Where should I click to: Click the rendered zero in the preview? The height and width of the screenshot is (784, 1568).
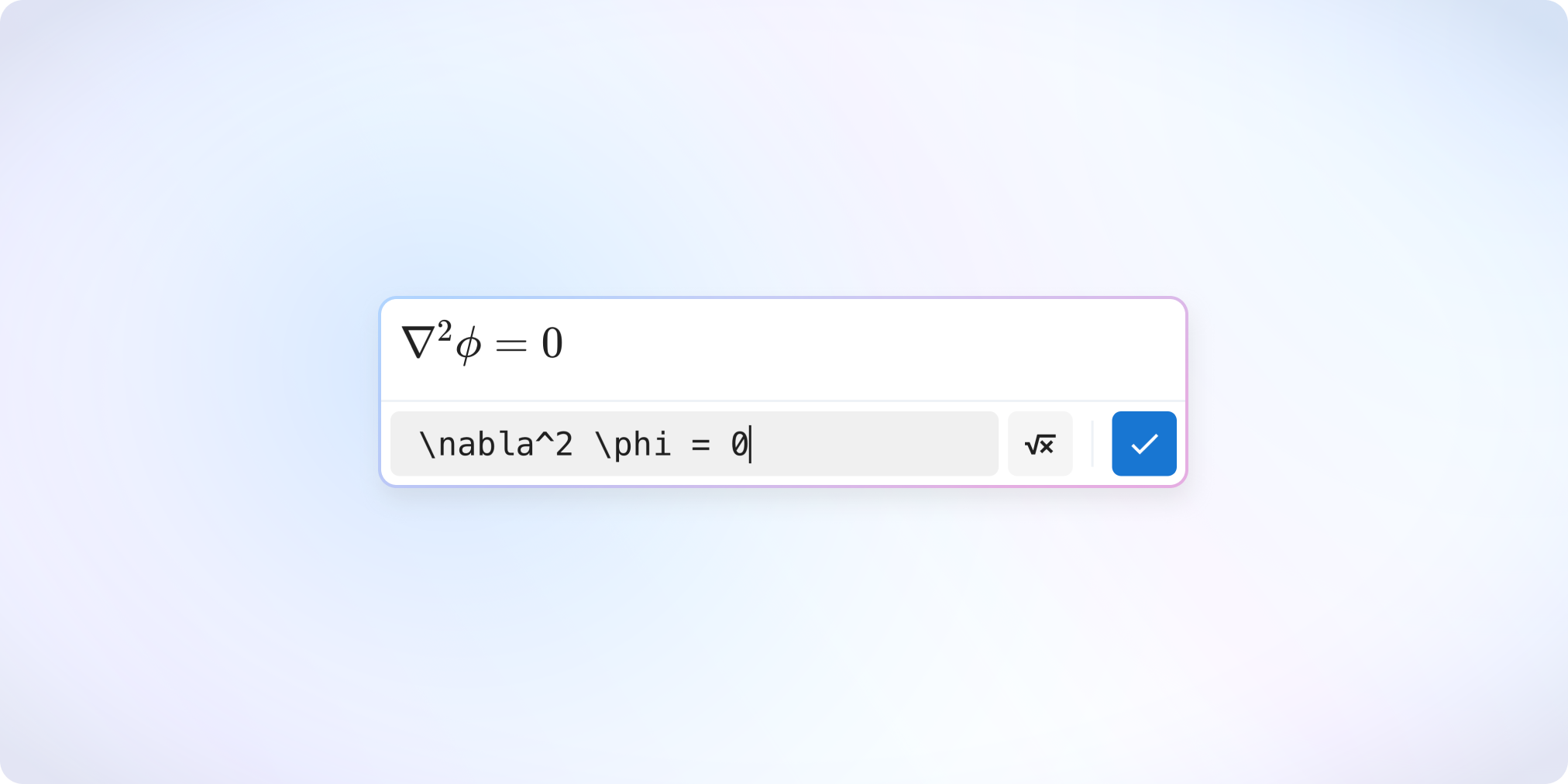[552, 343]
